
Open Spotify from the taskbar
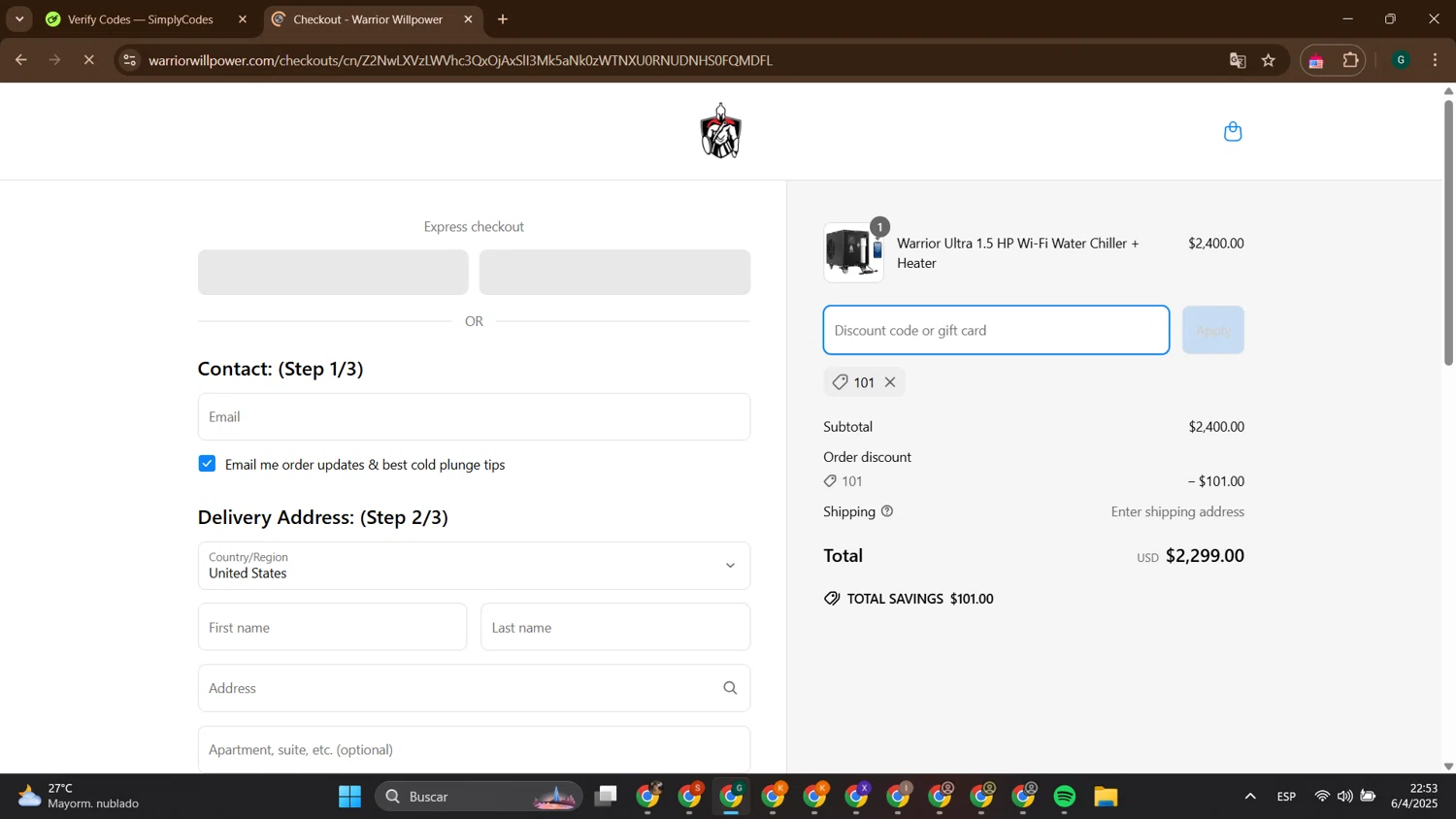pyautogui.click(x=1065, y=797)
